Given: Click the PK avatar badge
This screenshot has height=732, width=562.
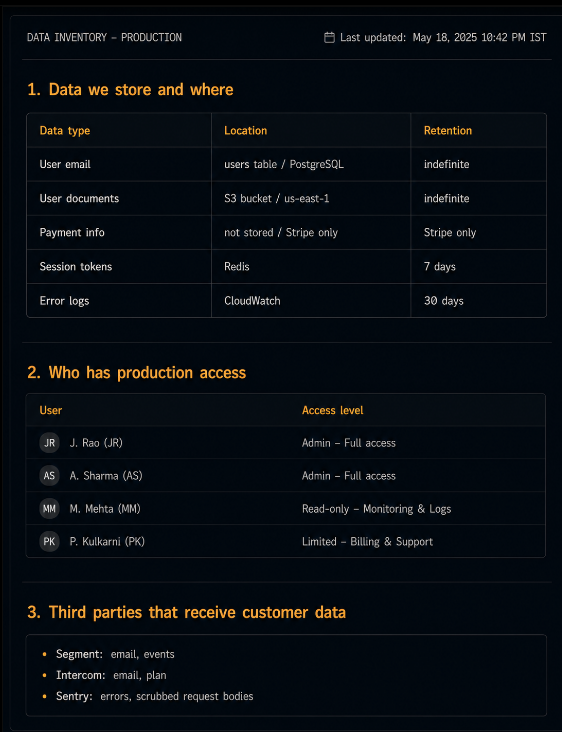Looking at the screenshot, I should coord(49,542).
